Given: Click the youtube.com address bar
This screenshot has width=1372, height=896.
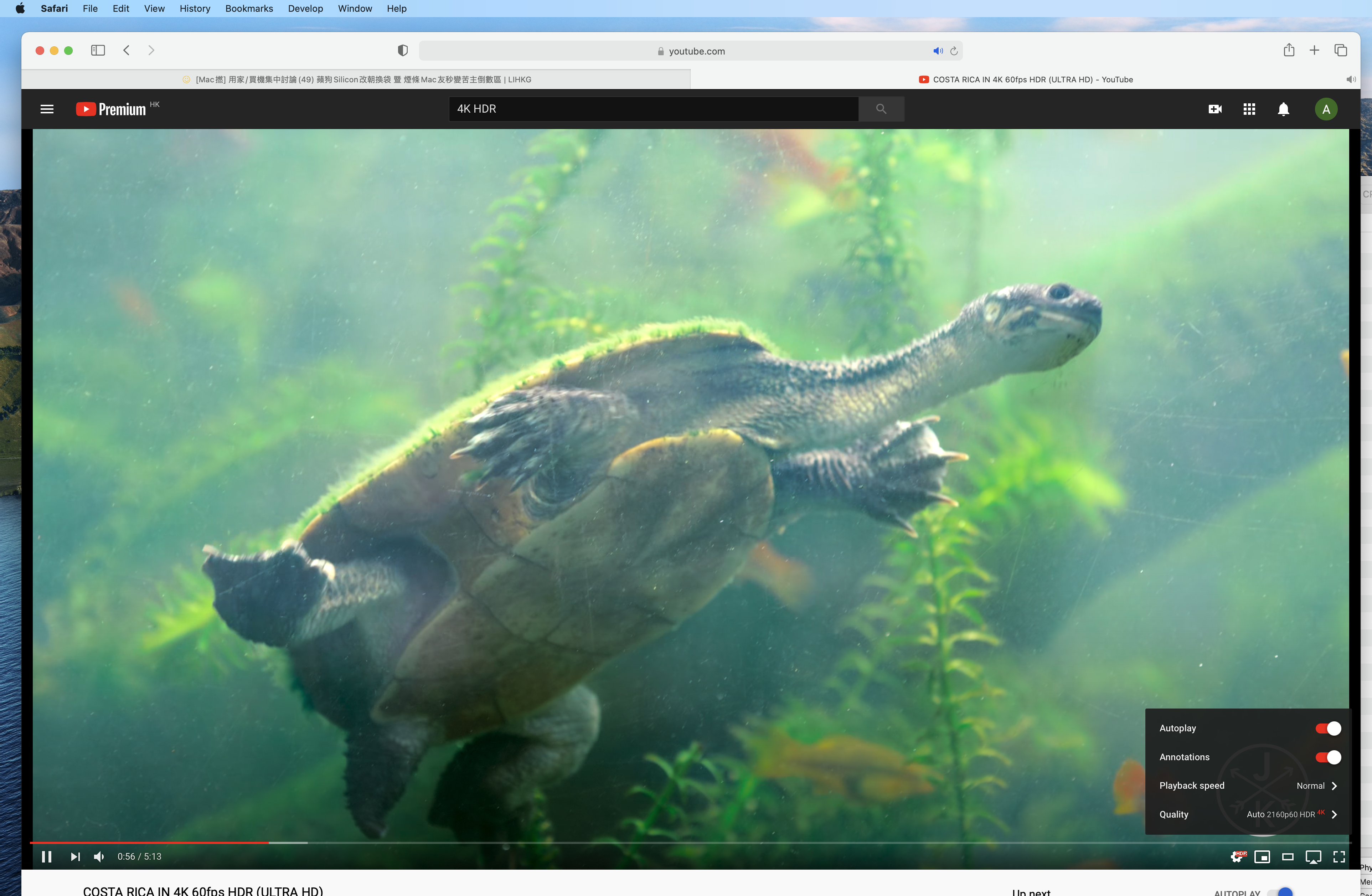Looking at the screenshot, I should pyautogui.click(x=691, y=51).
